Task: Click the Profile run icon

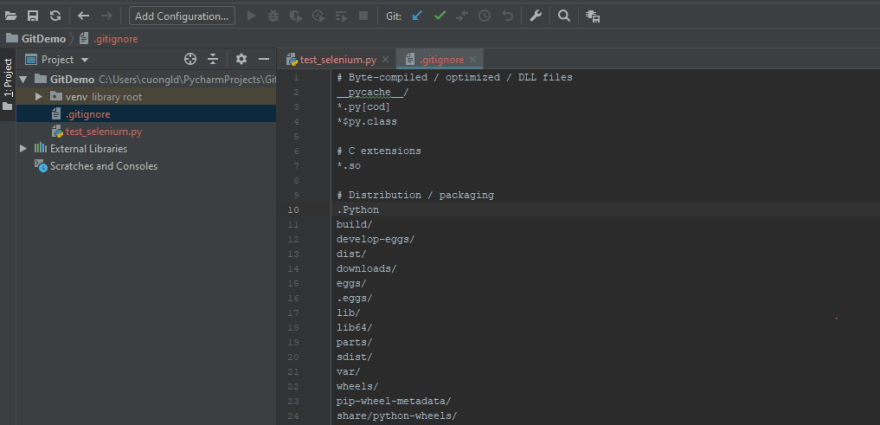Action: pyautogui.click(x=318, y=16)
